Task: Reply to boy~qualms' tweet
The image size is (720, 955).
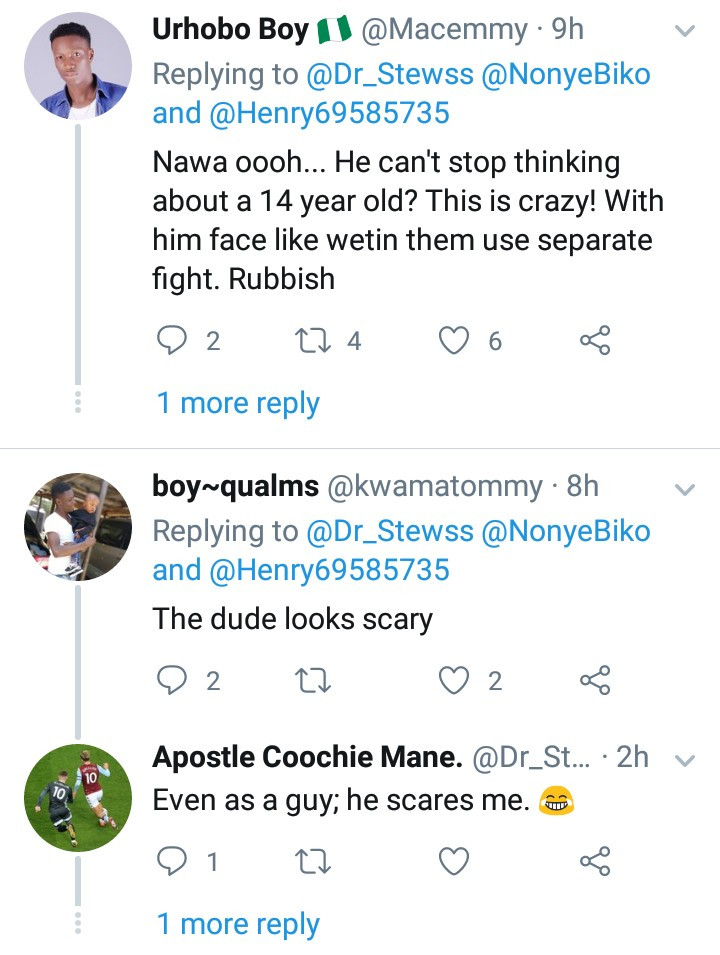Action: (x=174, y=681)
